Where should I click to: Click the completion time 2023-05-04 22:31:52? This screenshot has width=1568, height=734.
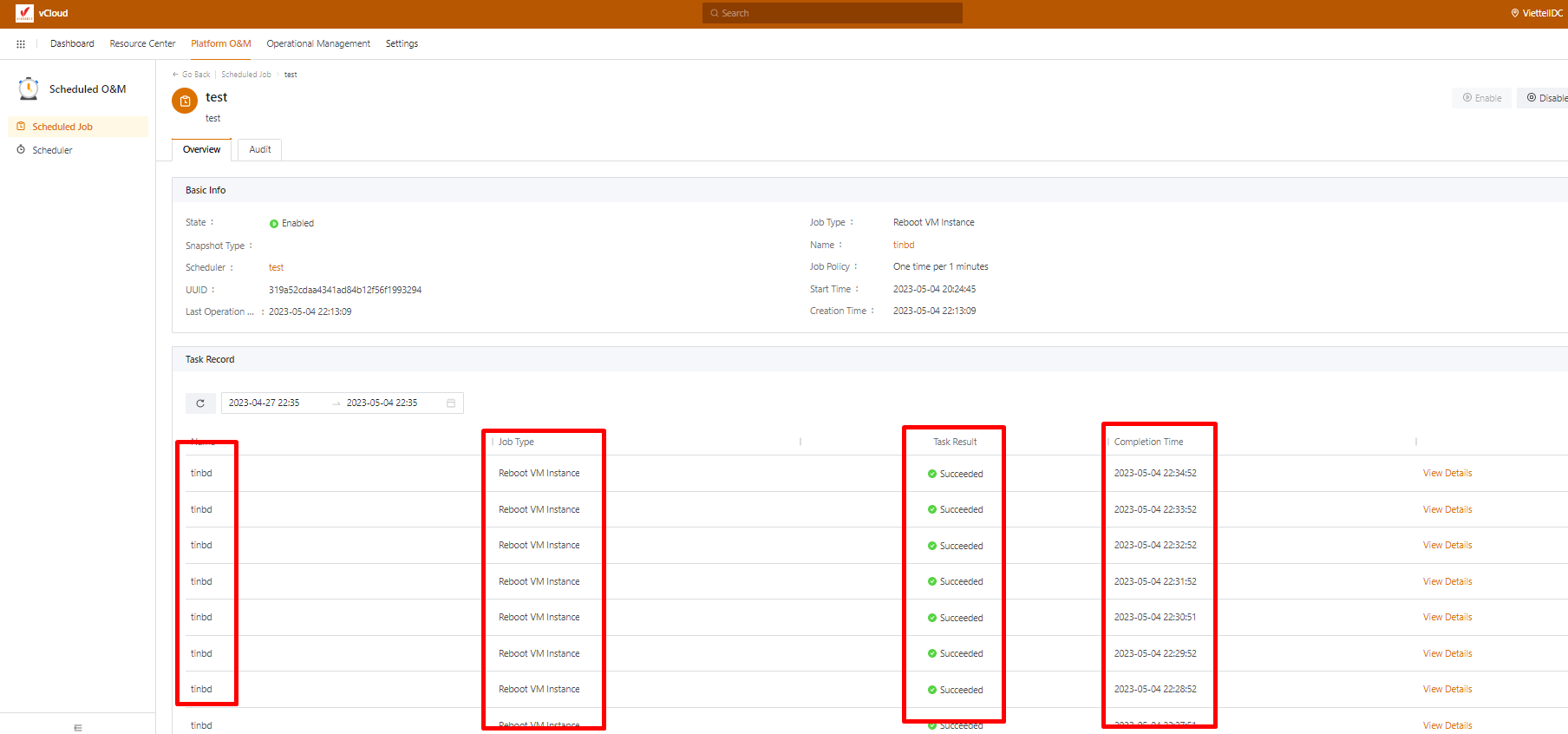click(1155, 581)
